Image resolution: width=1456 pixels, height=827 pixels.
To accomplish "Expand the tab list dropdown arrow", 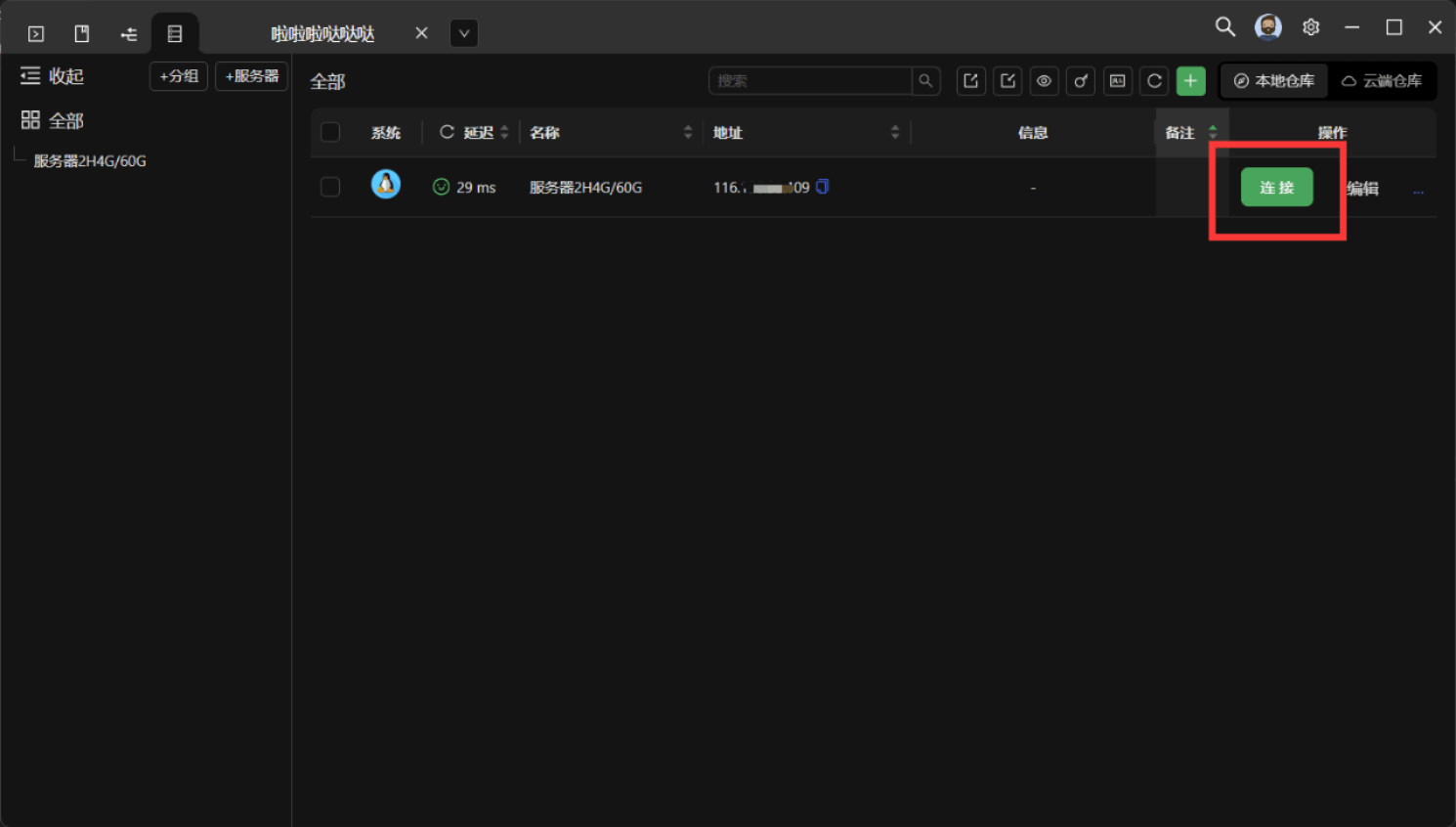I will (464, 33).
